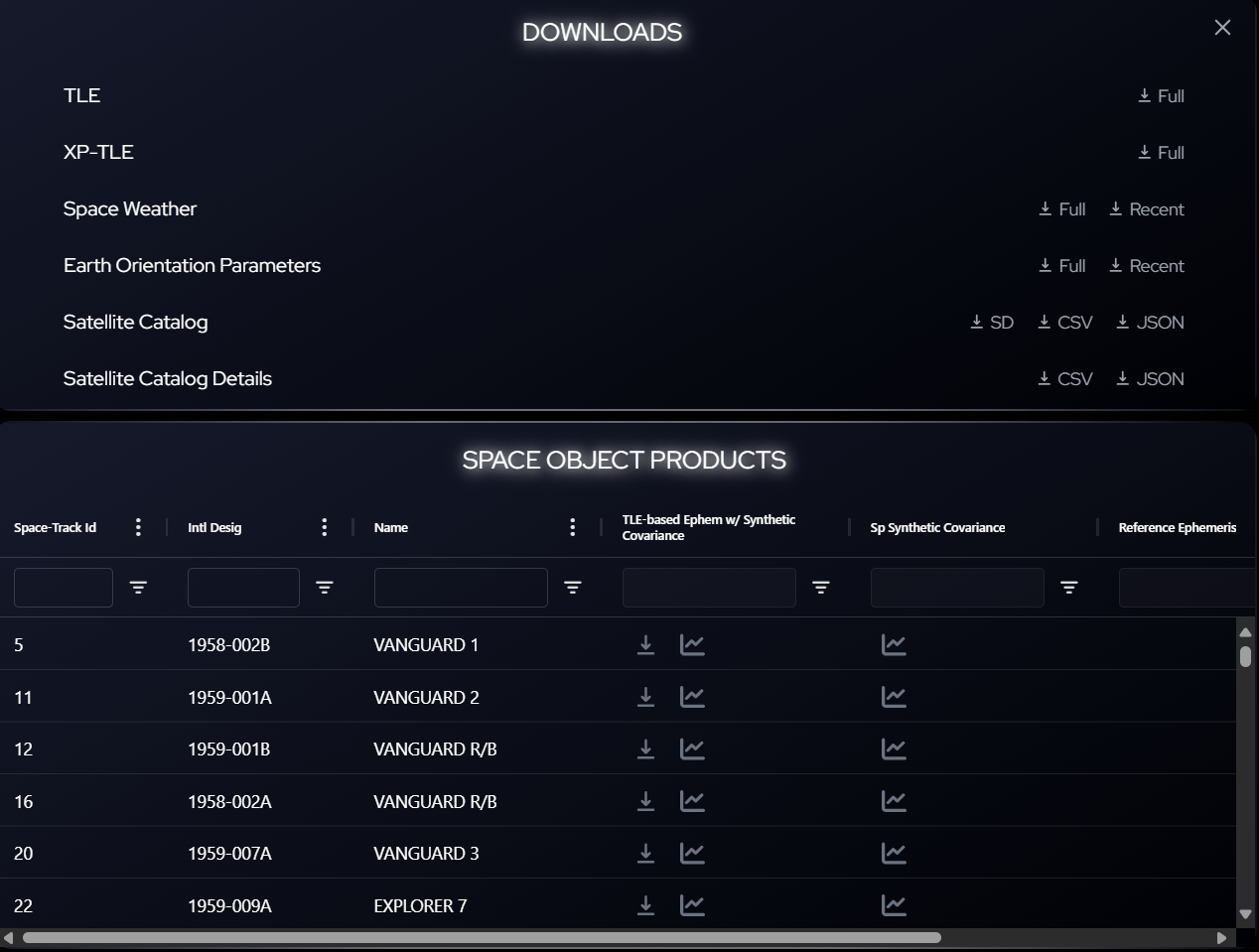This screenshot has width=1259, height=952.
Task: Click the vertical scrollbar down arrow
Action: coord(1245,914)
